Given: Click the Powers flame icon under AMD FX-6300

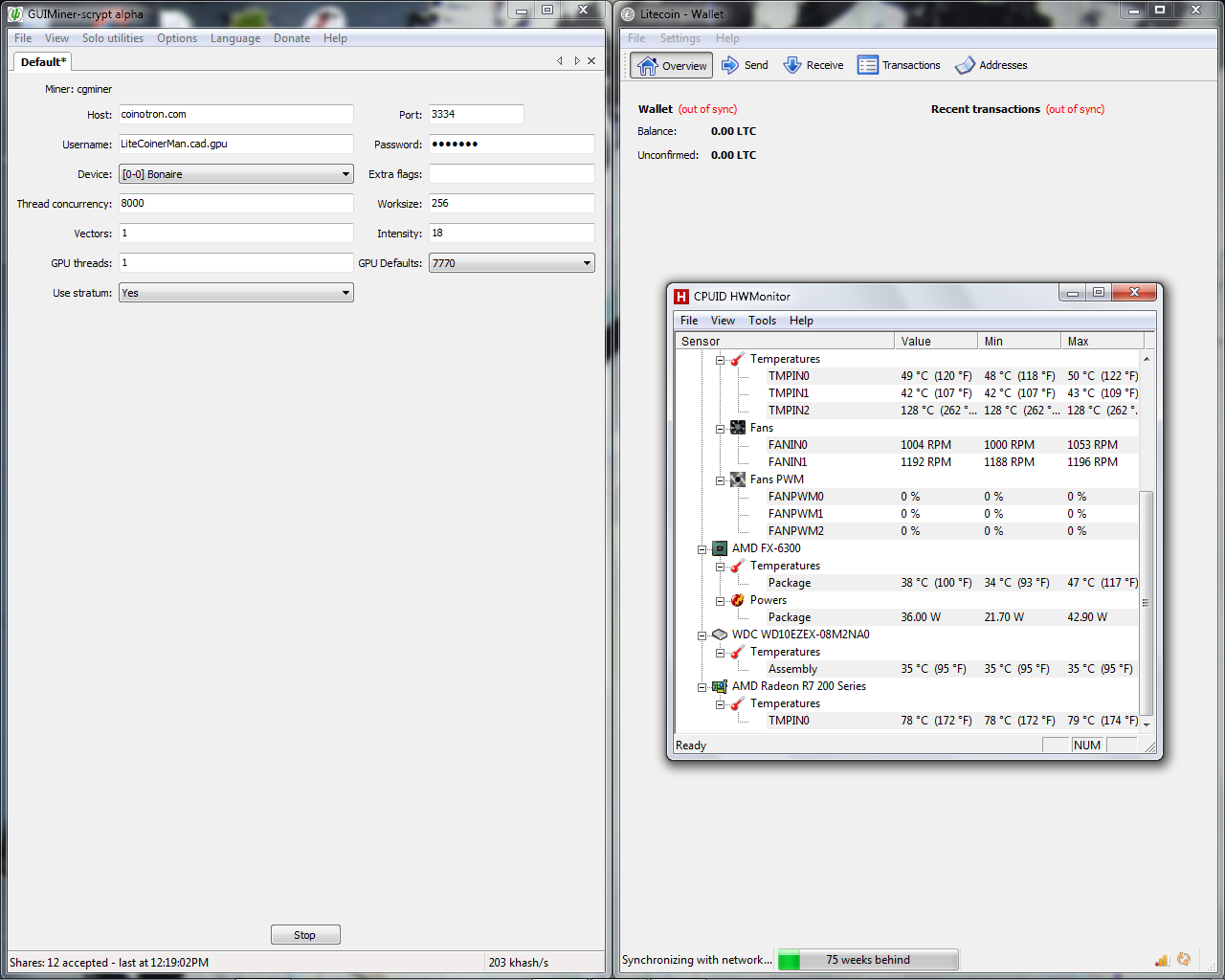Looking at the screenshot, I should pyautogui.click(x=738, y=600).
